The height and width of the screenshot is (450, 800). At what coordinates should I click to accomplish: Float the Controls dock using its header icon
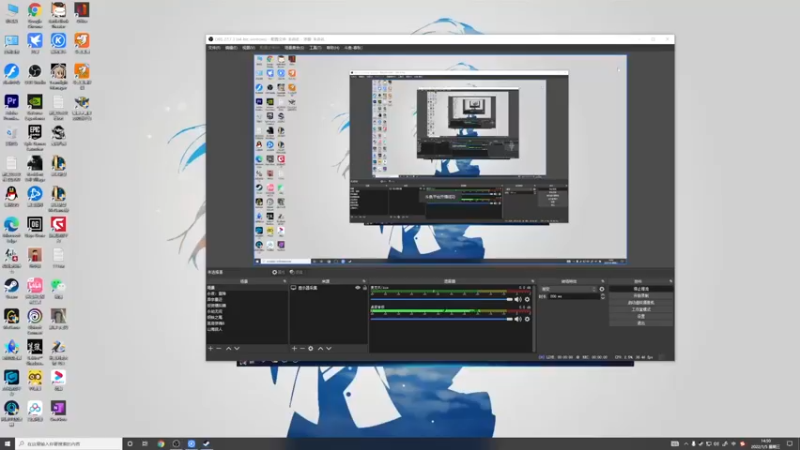coord(670,281)
